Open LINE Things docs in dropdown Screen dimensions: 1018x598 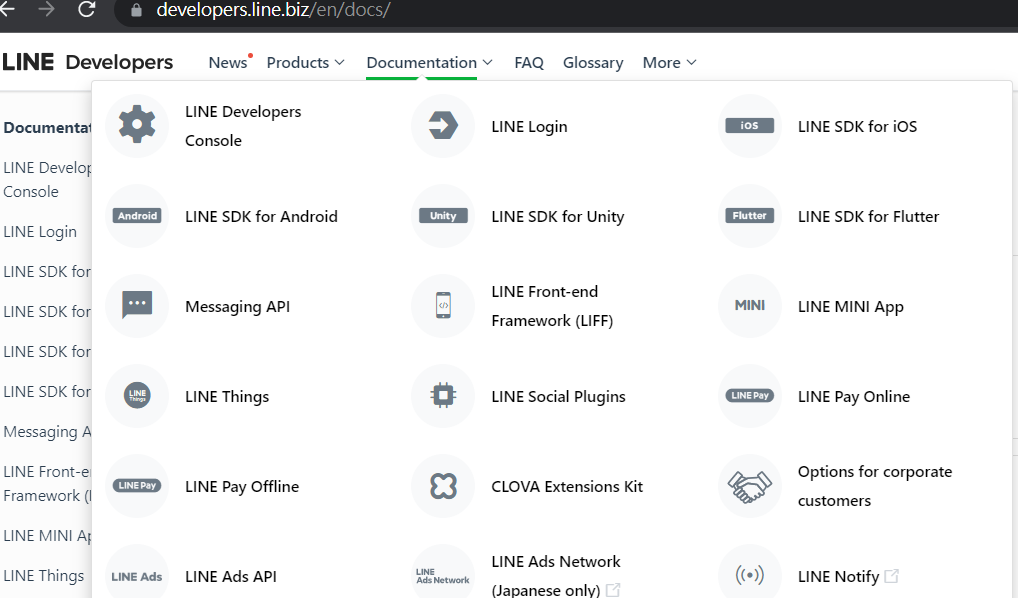click(227, 396)
